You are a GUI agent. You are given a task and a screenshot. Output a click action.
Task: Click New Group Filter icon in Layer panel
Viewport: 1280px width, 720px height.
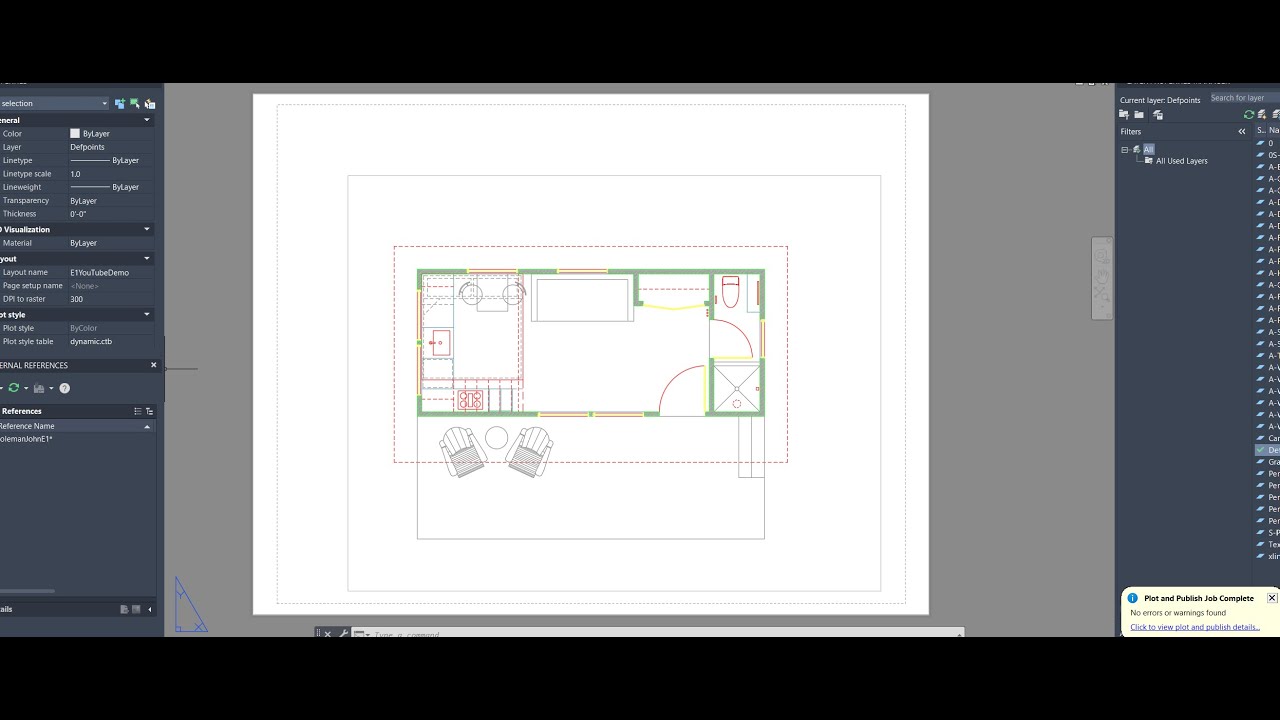[1139, 115]
